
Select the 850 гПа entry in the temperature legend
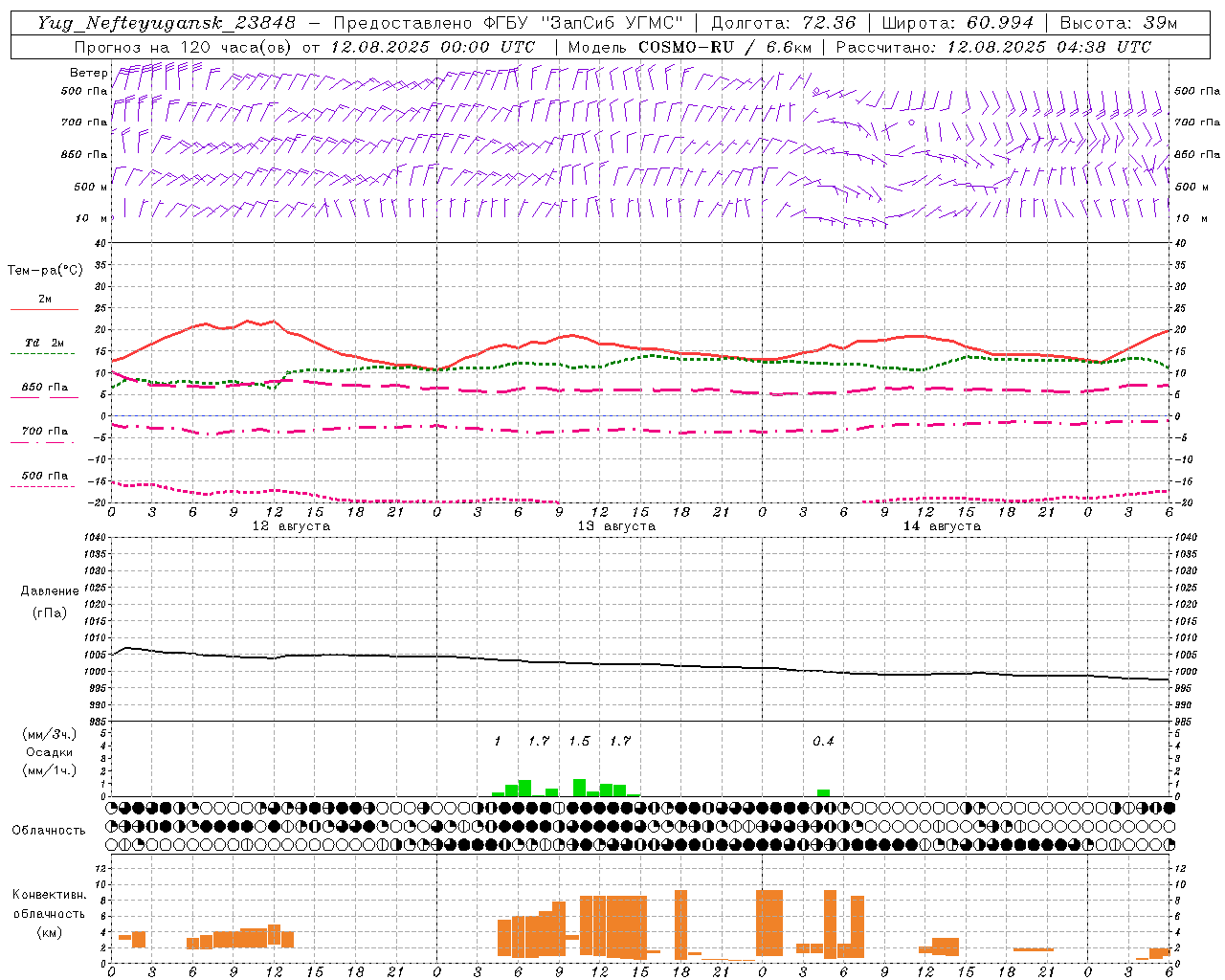click(x=44, y=388)
